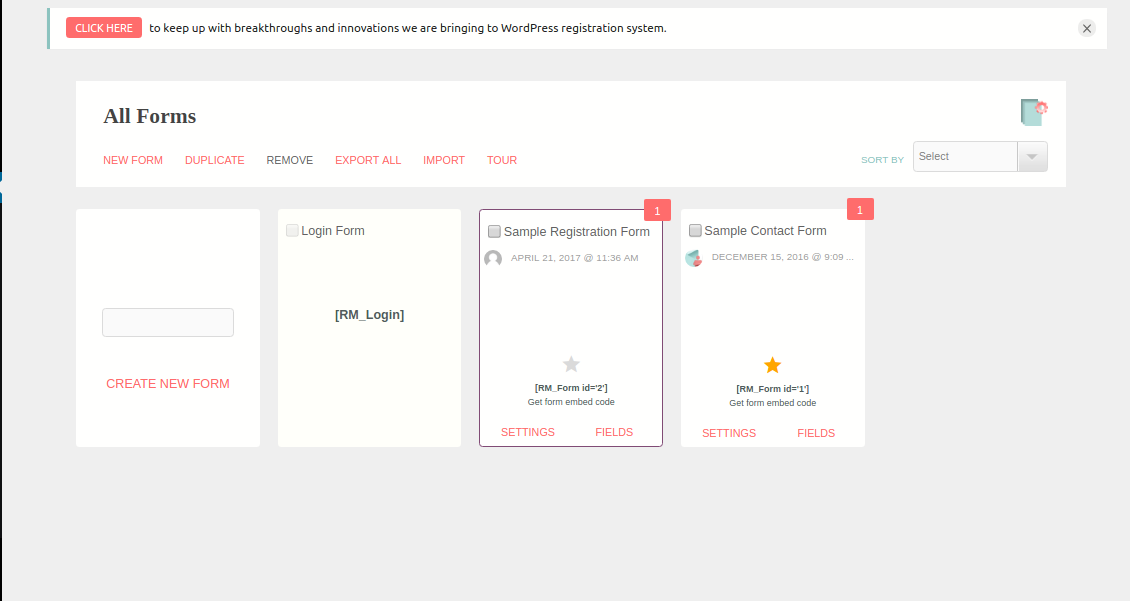Viewport: 1130px width, 601px height.
Task: Open SETTINGS for Sample Registration Form
Action: click(x=527, y=432)
